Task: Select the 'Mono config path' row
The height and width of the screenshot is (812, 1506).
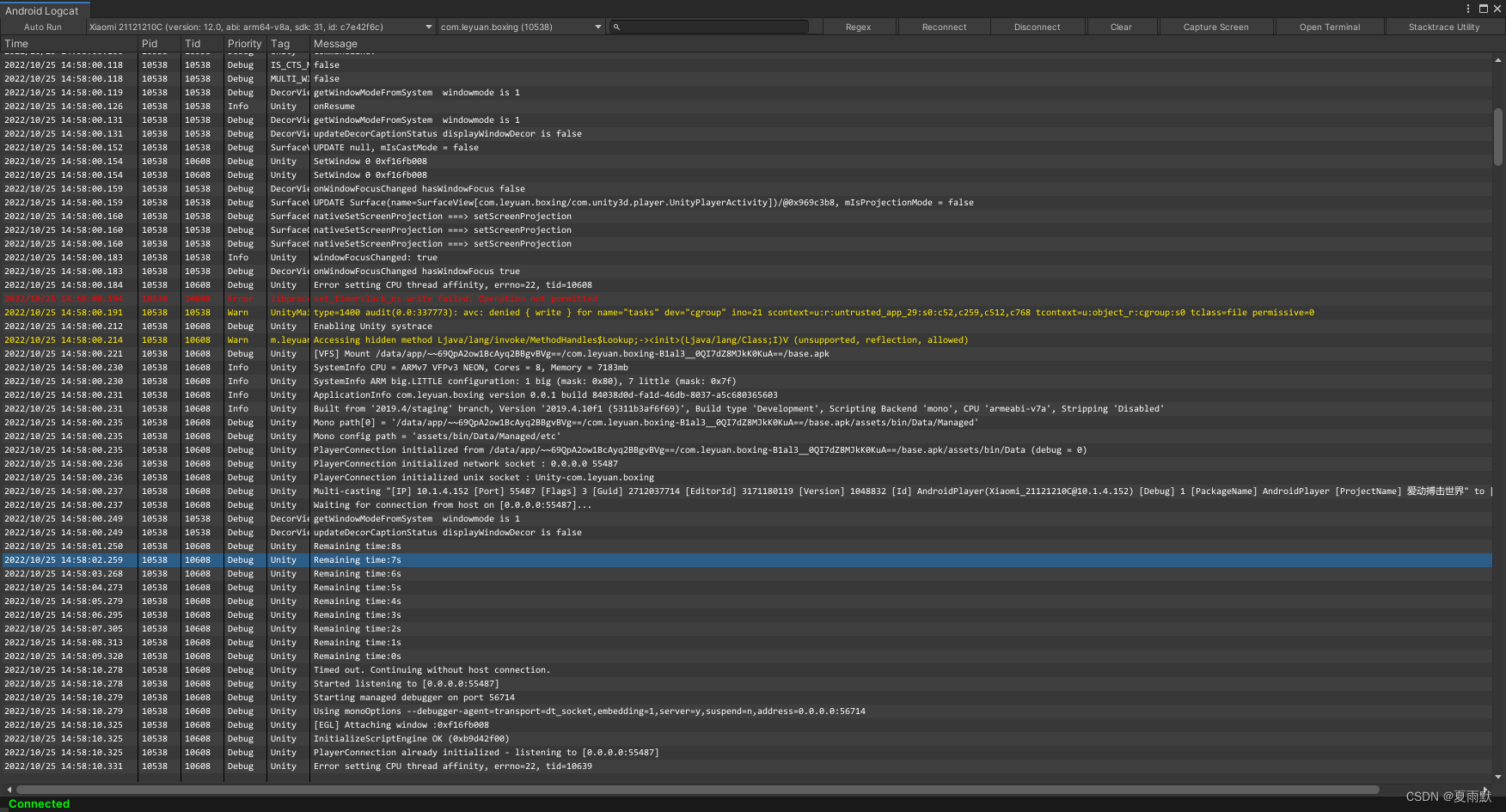Action: (746, 437)
